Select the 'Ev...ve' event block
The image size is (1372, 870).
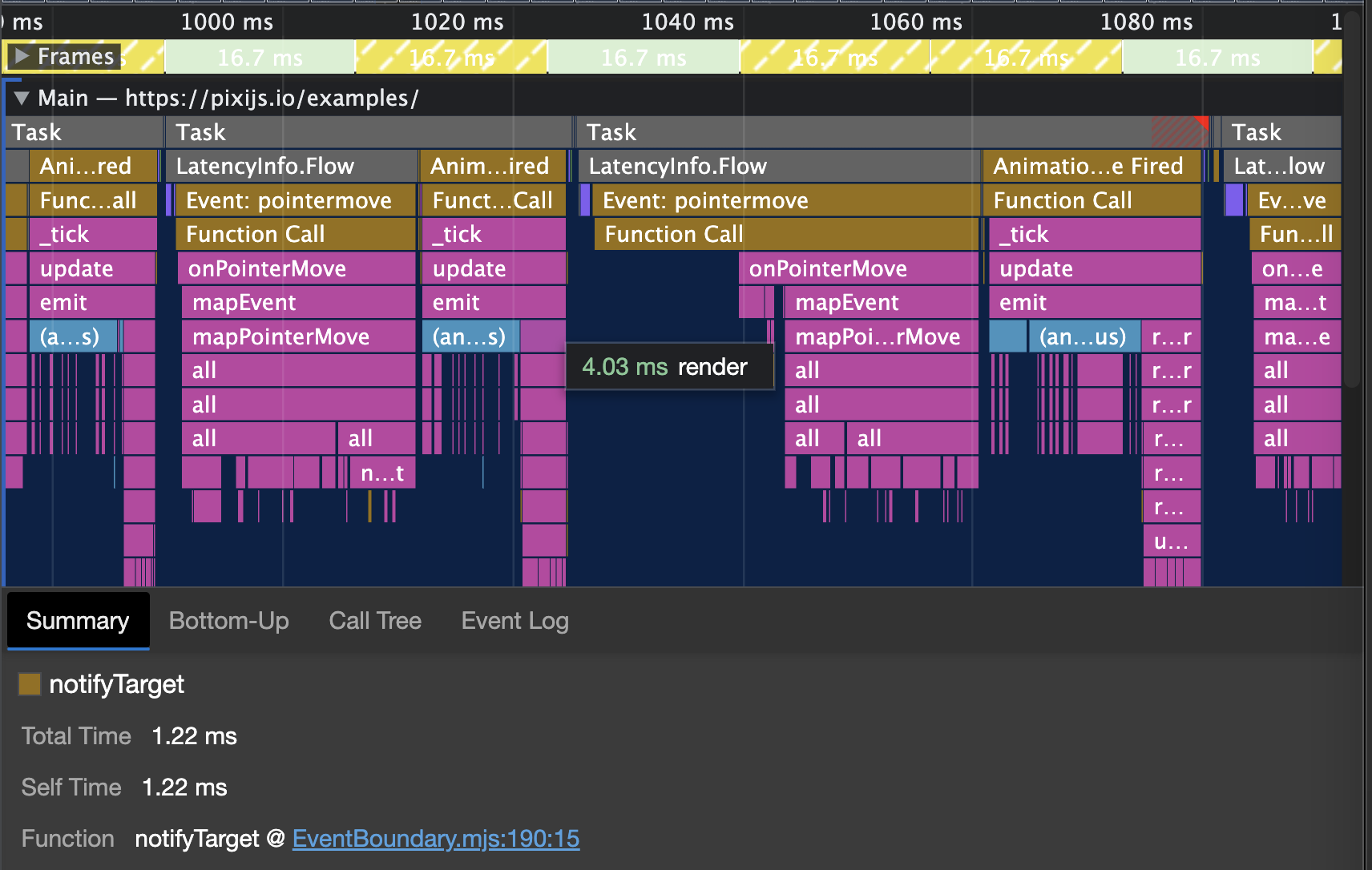tap(1293, 200)
